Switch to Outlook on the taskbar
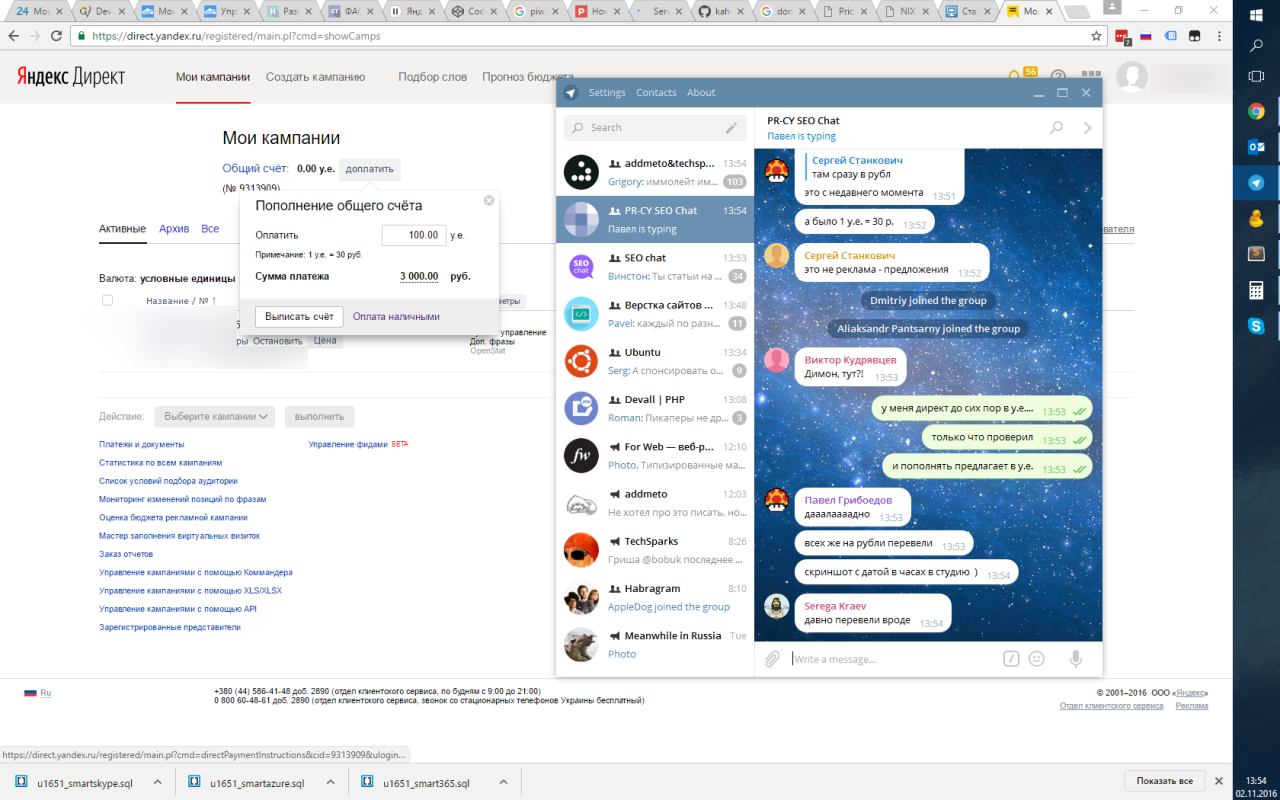1280x800 pixels. point(1257,147)
